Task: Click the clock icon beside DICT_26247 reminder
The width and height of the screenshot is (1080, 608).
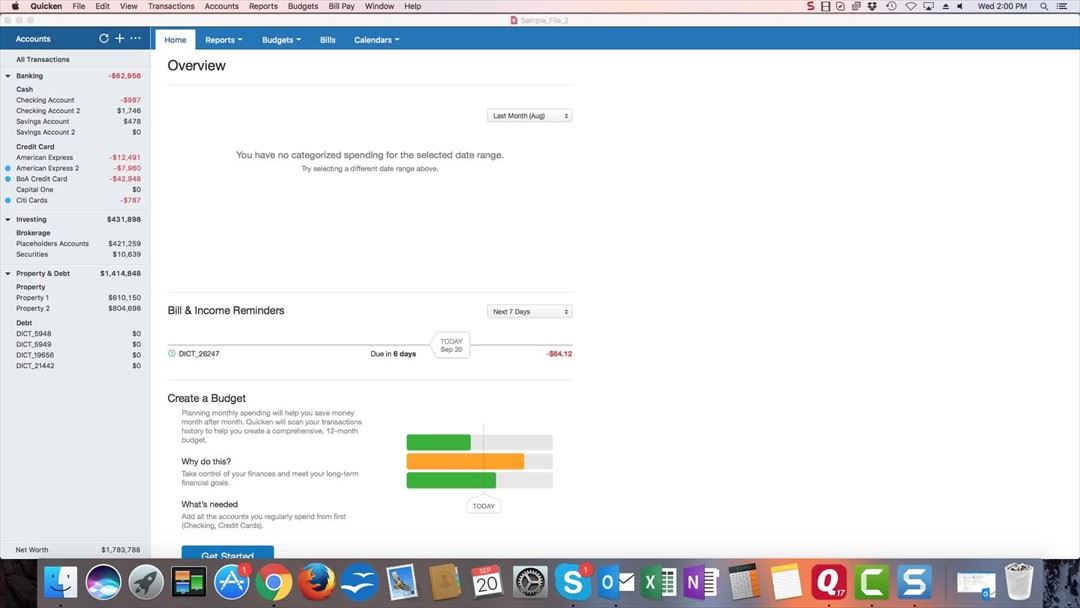Action: click(x=172, y=353)
